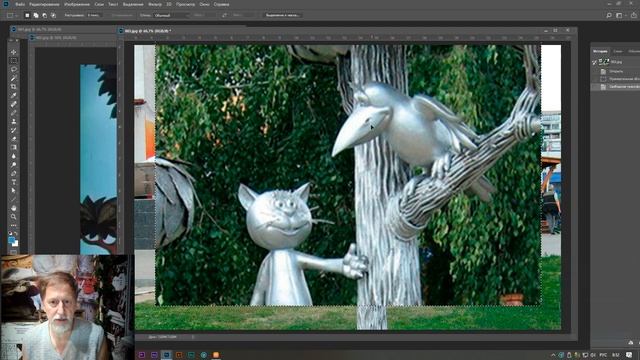The image size is (640, 360).
Task: Show hidden icons in the system tray
Action: click(553, 355)
